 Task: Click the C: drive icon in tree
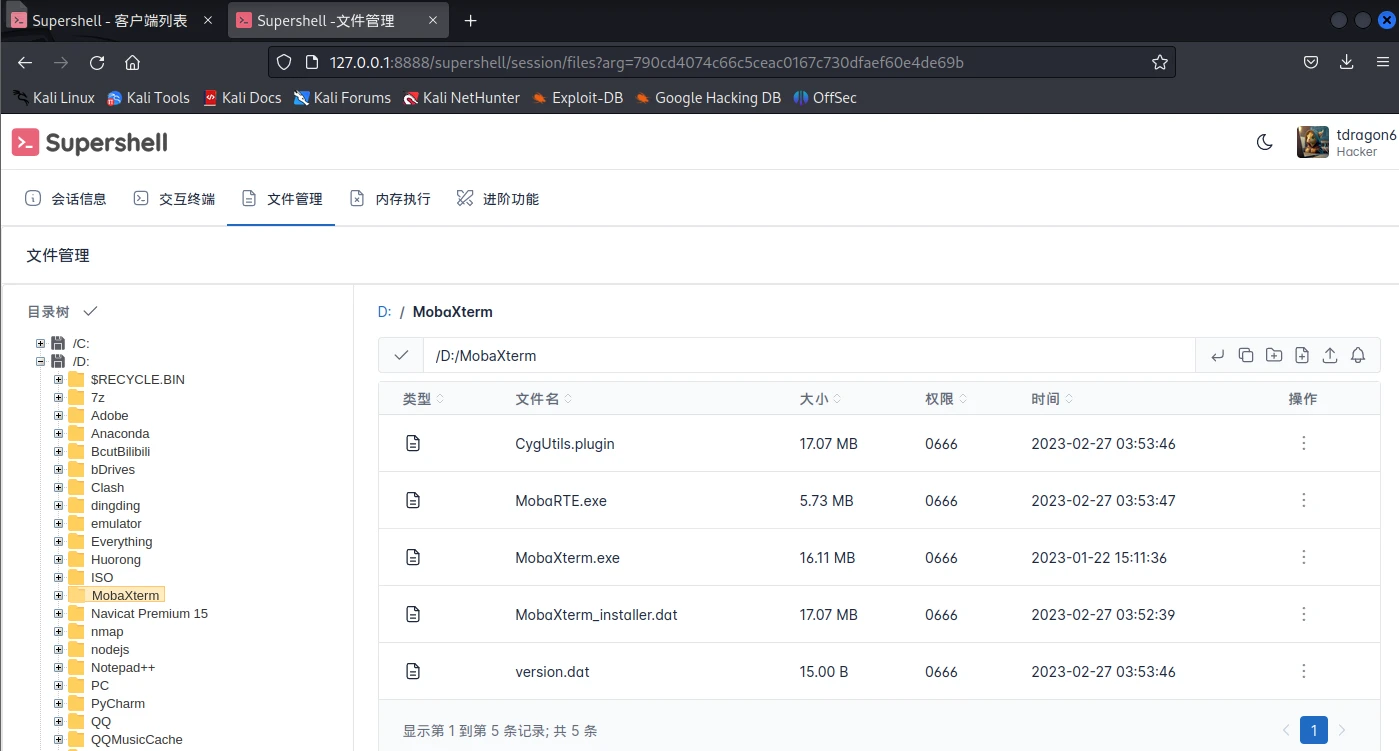[58, 343]
